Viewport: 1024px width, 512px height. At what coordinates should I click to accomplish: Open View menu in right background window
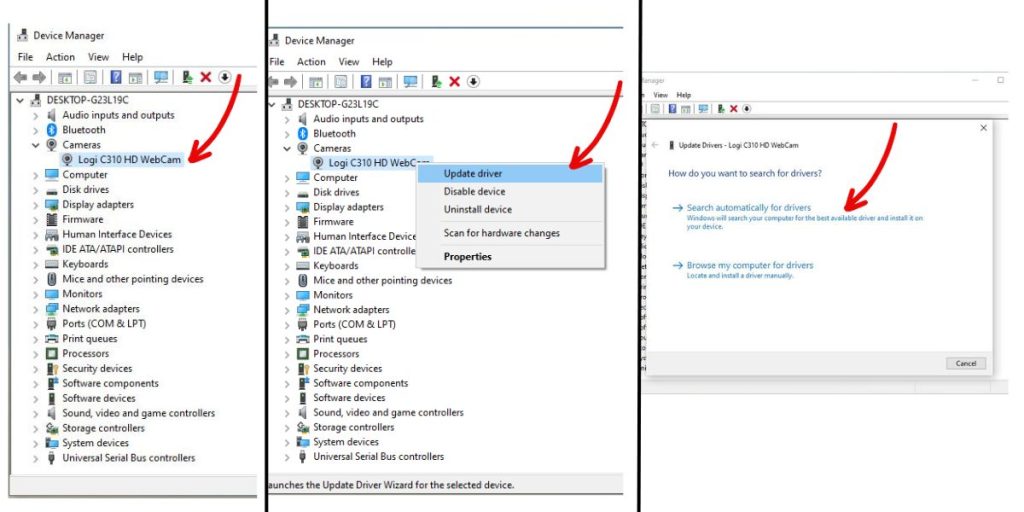coord(660,95)
